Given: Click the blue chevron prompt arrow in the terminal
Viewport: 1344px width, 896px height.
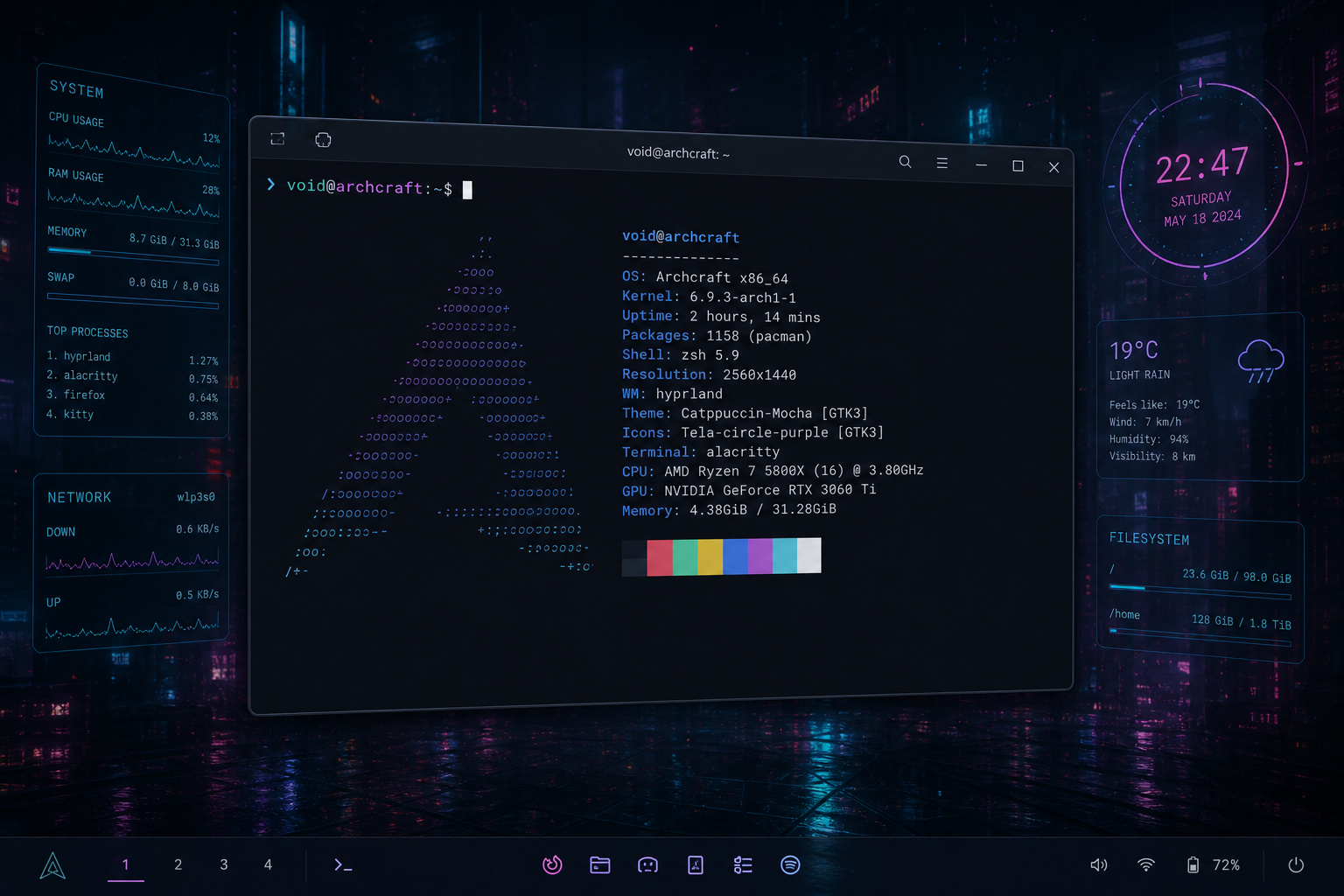Looking at the screenshot, I should point(271,184).
